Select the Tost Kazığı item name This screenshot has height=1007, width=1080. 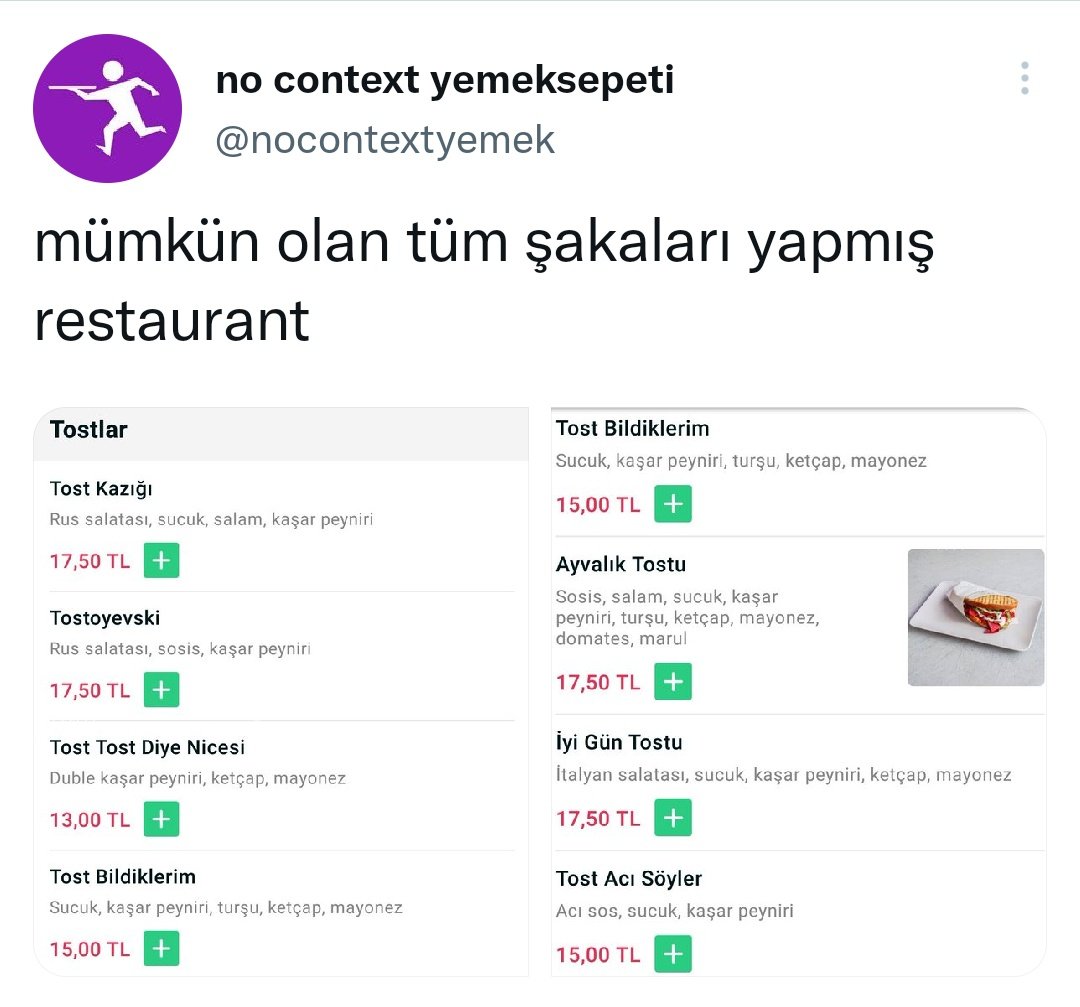(x=101, y=489)
